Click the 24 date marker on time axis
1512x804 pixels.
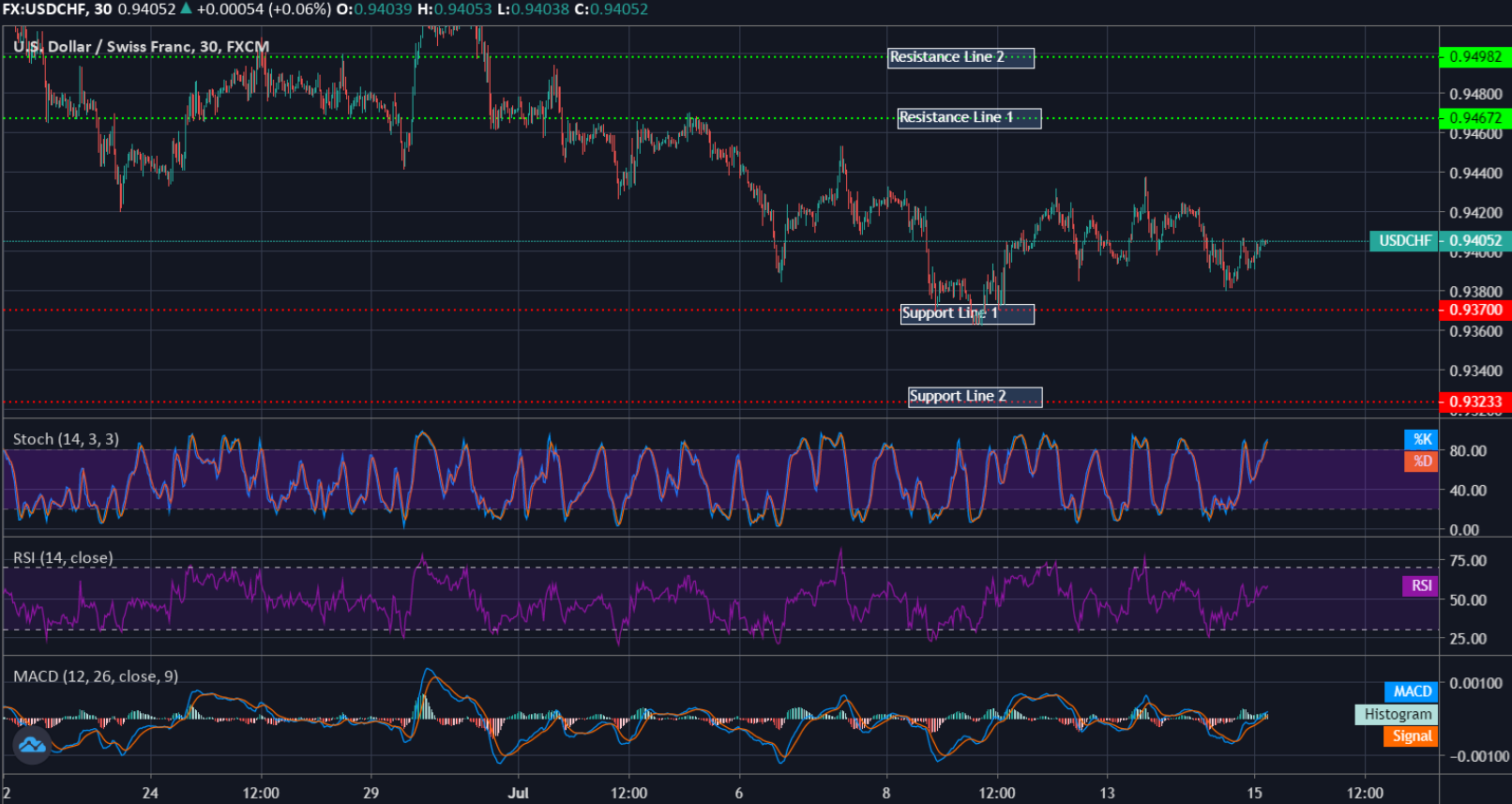(150, 793)
